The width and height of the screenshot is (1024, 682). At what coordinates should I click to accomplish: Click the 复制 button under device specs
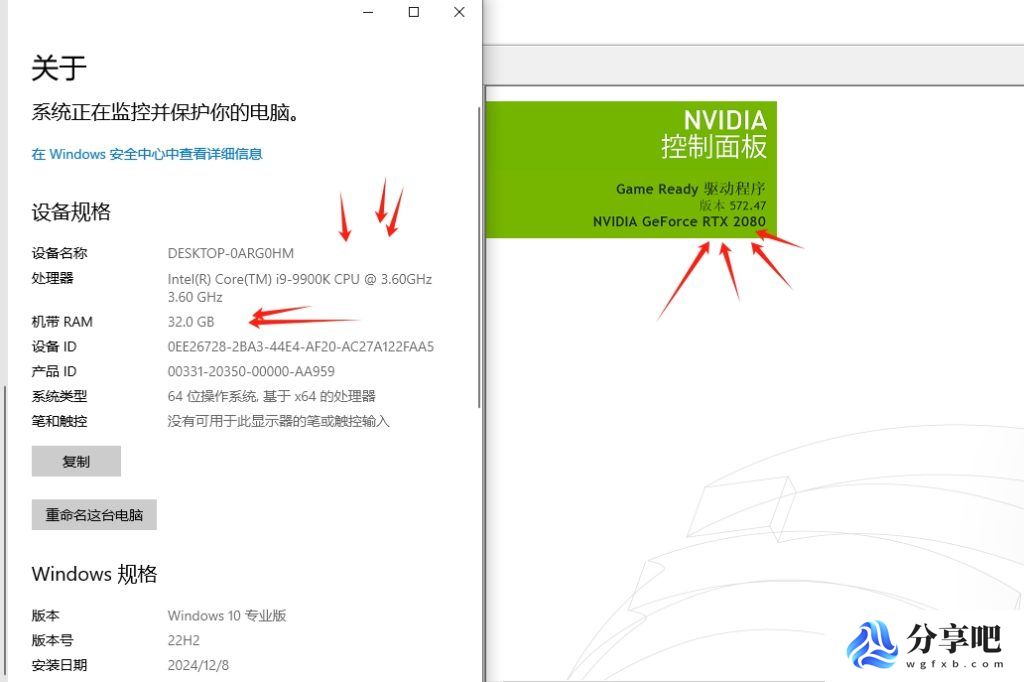click(x=76, y=461)
